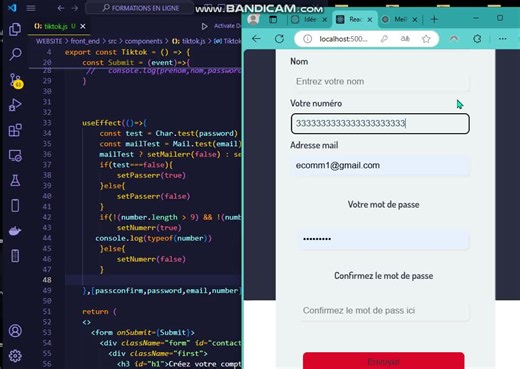Click the browser back arrow

pyautogui.click(x=256, y=39)
